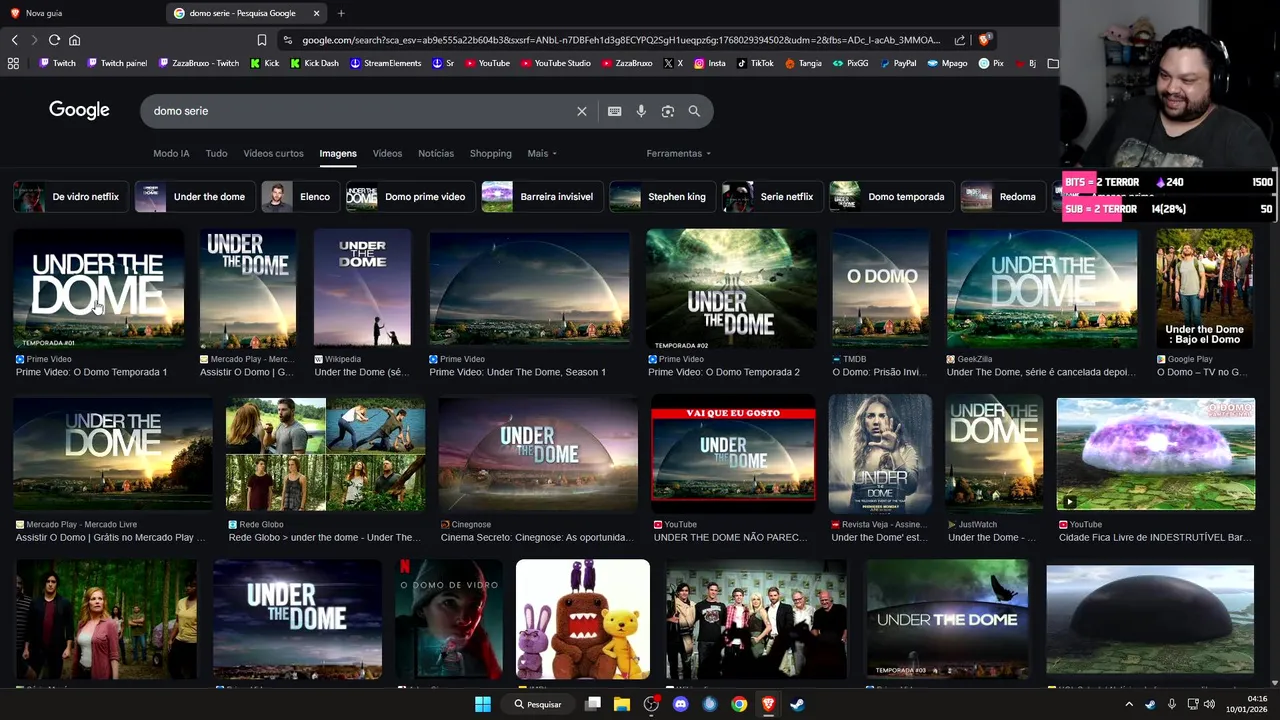Open the on-screen keyboard input tool
1280x720 pixels.
pyautogui.click(x=615, y=111)
